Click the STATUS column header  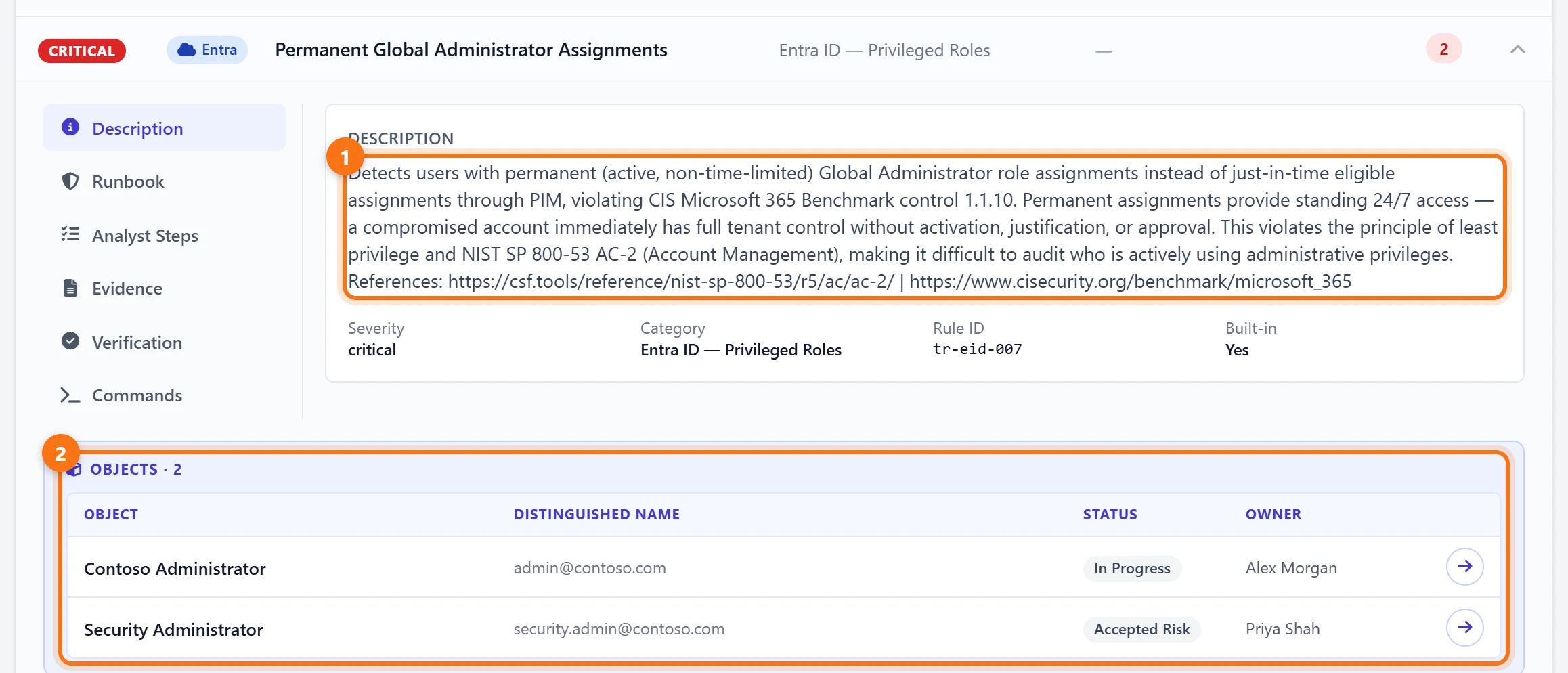pyautogui.click(x=1110, y=515)
